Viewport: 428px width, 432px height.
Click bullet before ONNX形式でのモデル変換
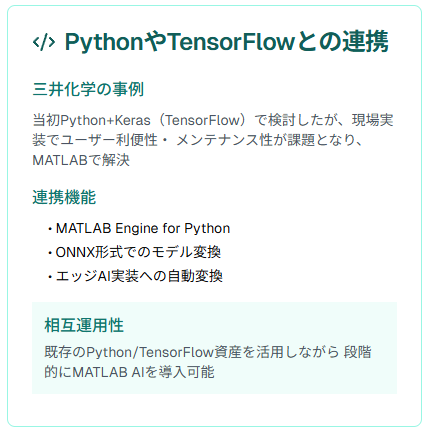click(x=50, y=253)
